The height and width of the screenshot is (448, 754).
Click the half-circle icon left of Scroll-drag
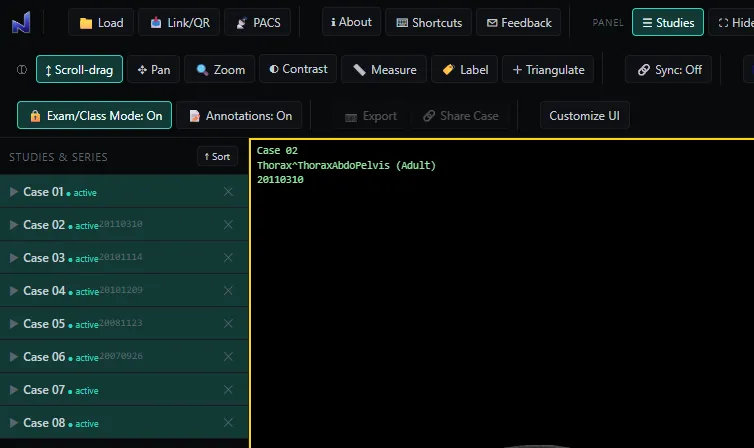tap(22, 70)
